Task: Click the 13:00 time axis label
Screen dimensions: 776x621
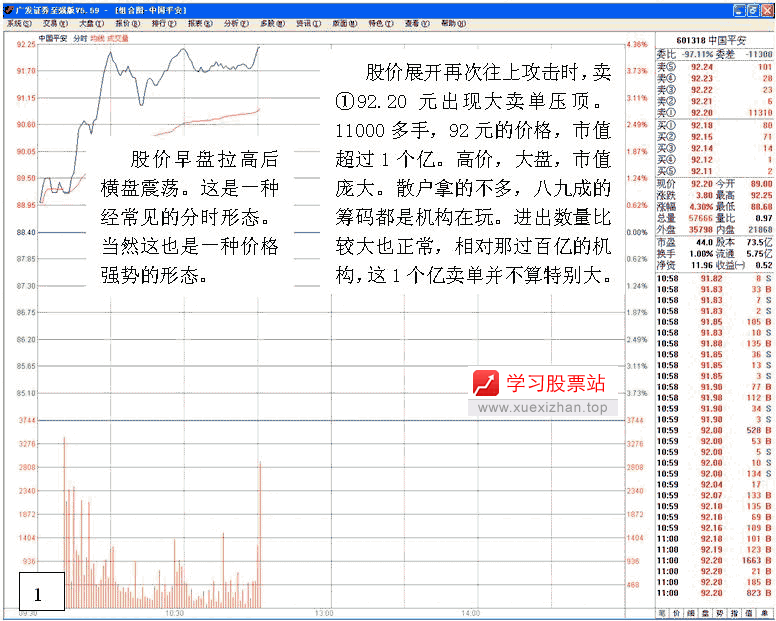Action: click(x=324, y=613)
